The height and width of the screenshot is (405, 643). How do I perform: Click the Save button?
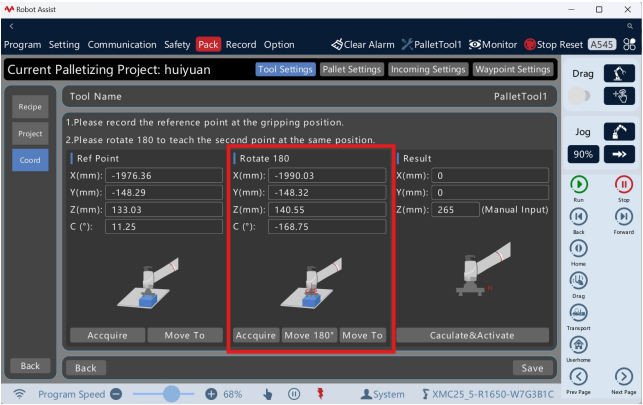pyautogui.click(x=532, y=368)
